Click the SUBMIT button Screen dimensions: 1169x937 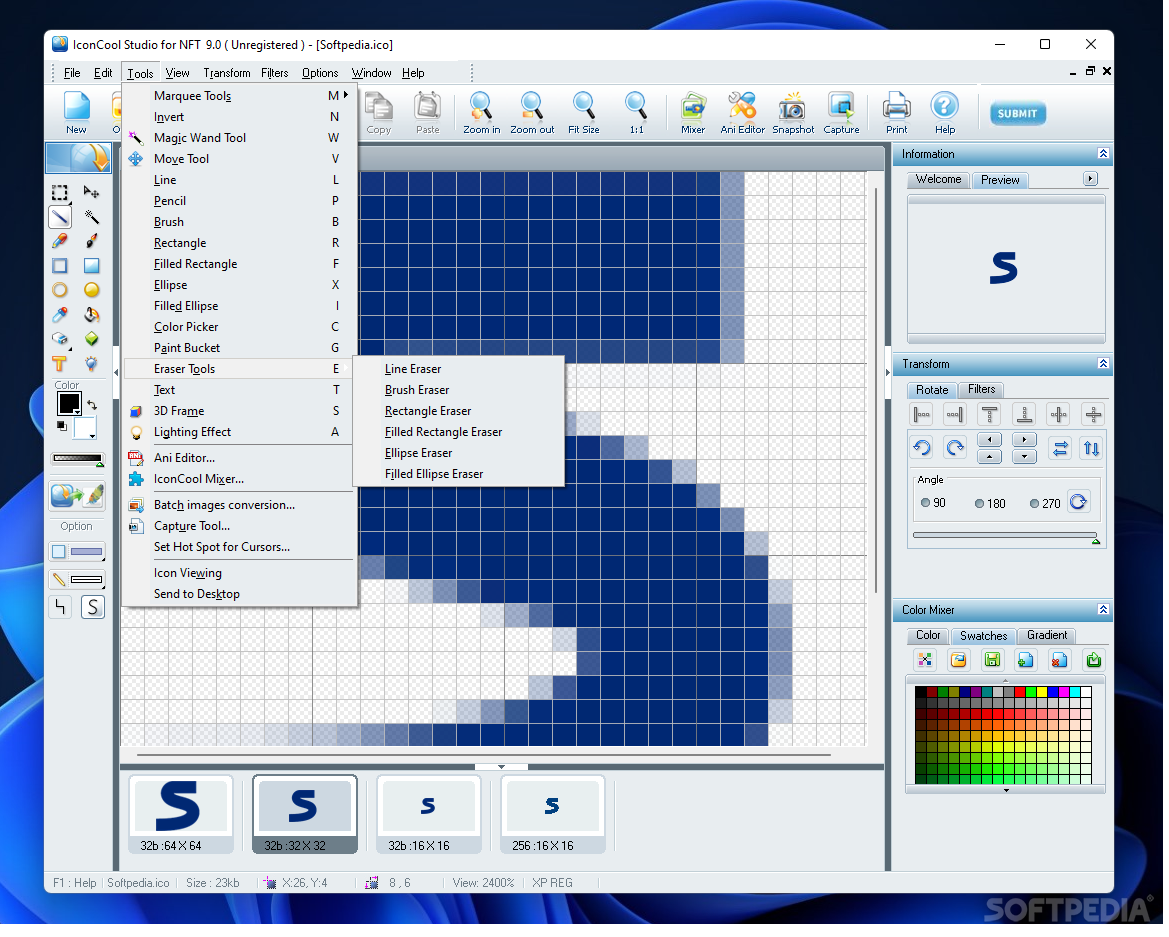(1018, 113)
